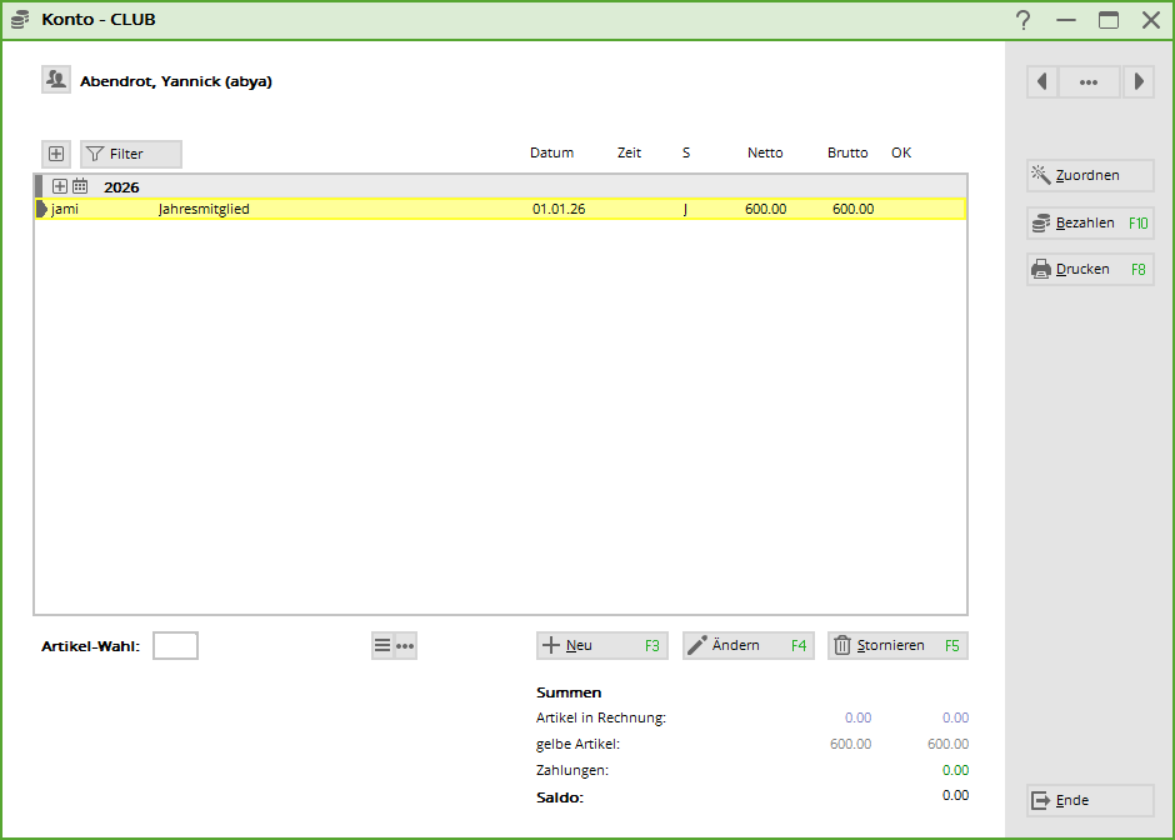The width and height of the screenshot is (1175, 840).
Task: Click the date 01.01.26 in the row
Action: tap(558, 209)
